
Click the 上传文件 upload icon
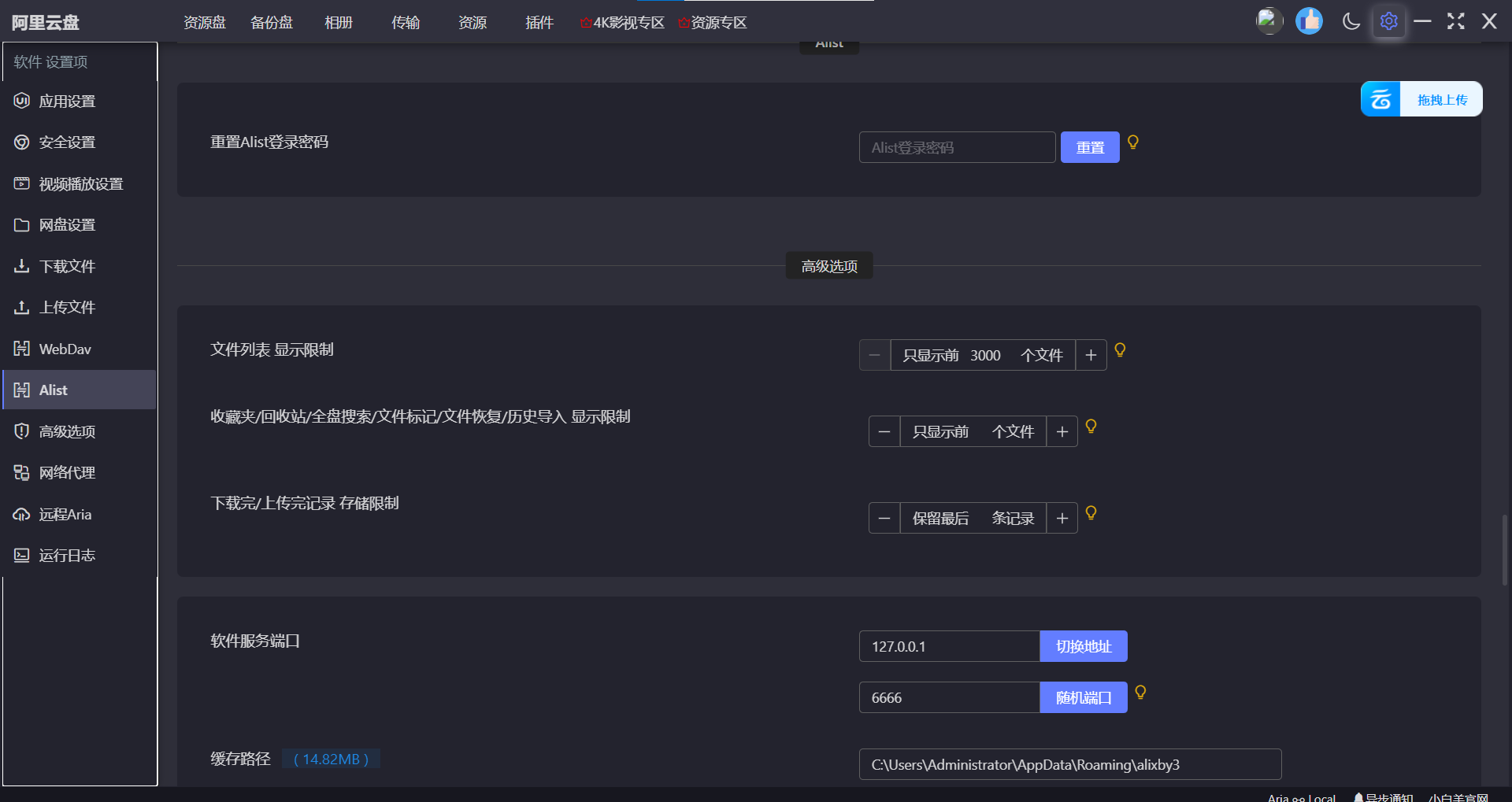(x=22, y=307)
